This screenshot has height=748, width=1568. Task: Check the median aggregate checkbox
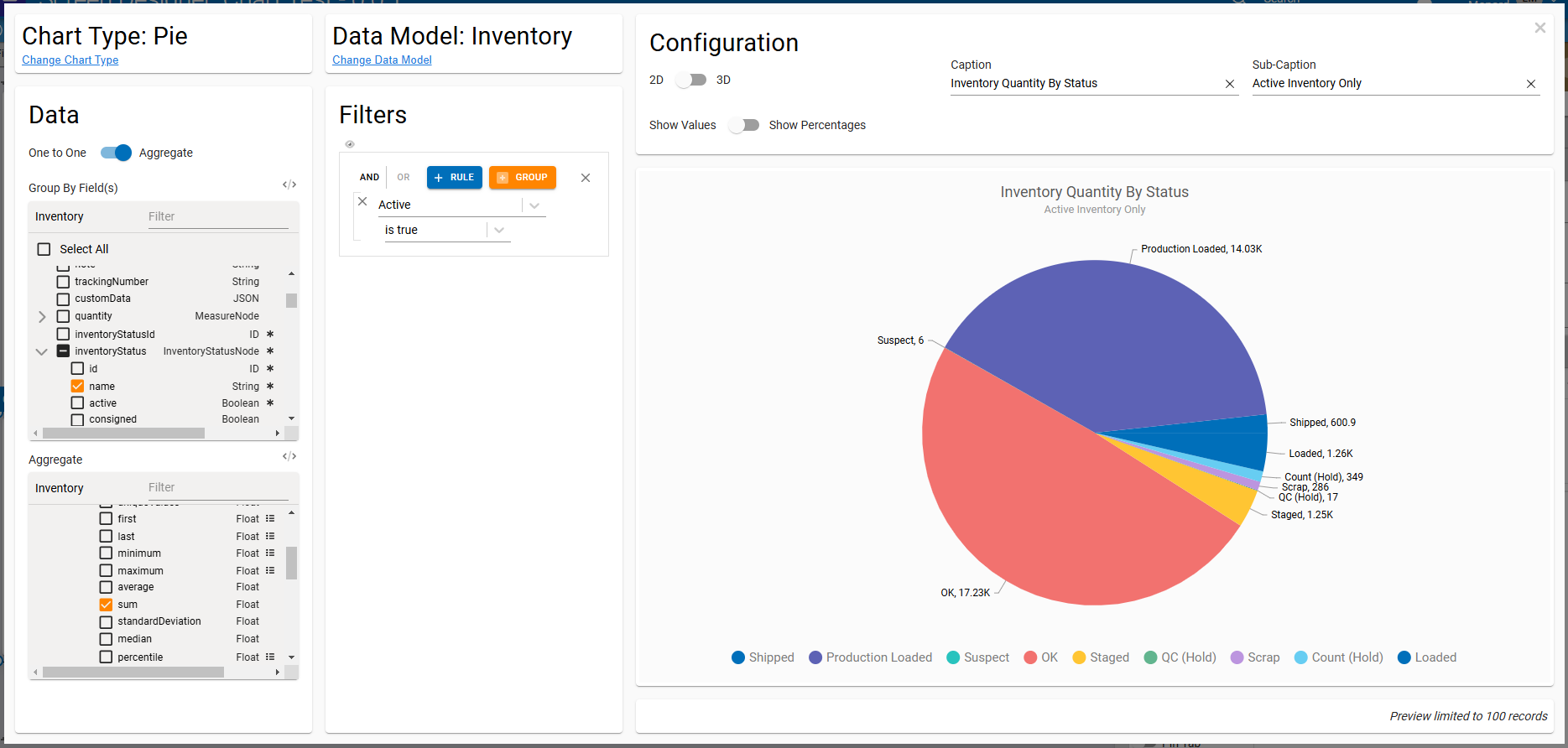tap(106, 639)
